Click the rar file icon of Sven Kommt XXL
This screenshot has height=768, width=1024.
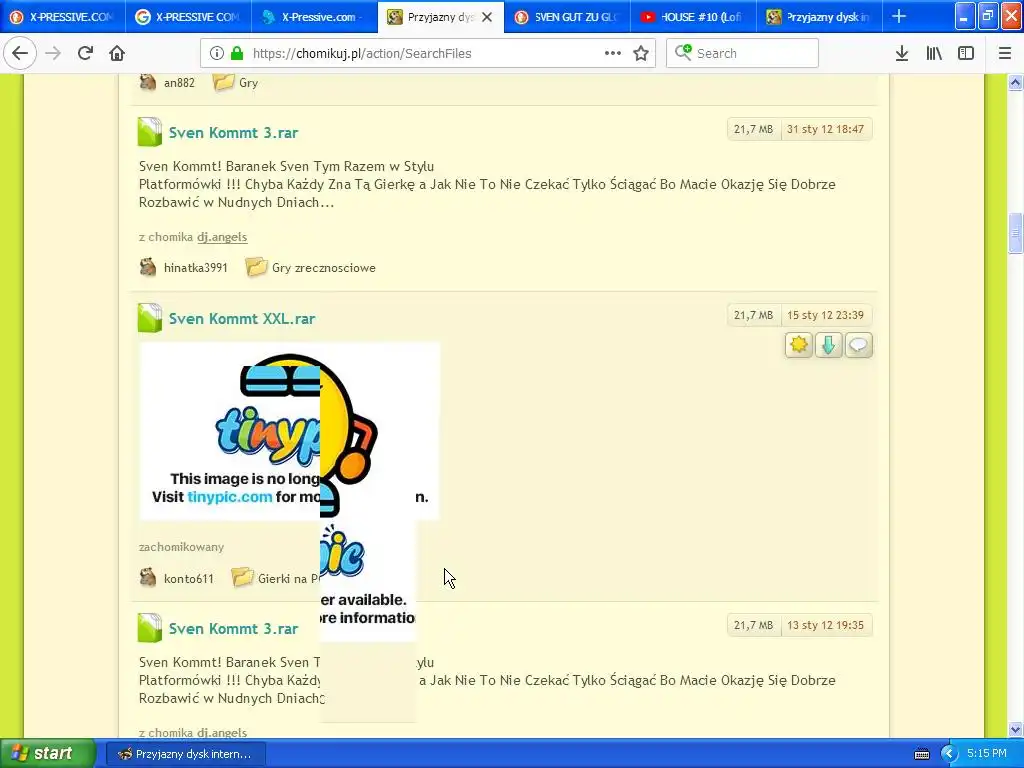[x=150, y=318]
